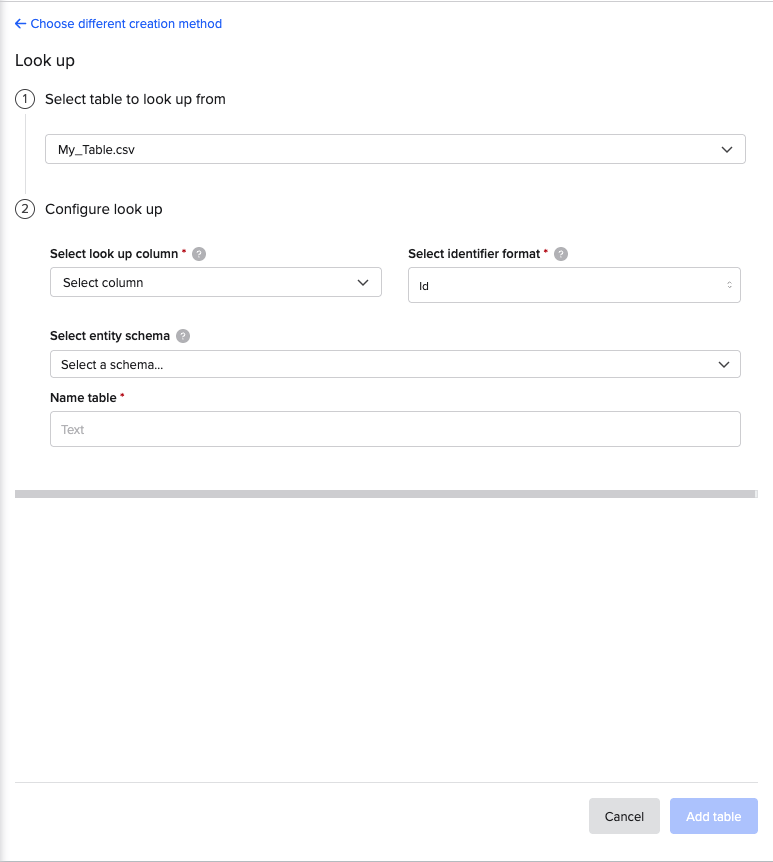This screenshot has height=862, width=773.
Task: Click the step 1 circle marker
Action: (25, 99)
